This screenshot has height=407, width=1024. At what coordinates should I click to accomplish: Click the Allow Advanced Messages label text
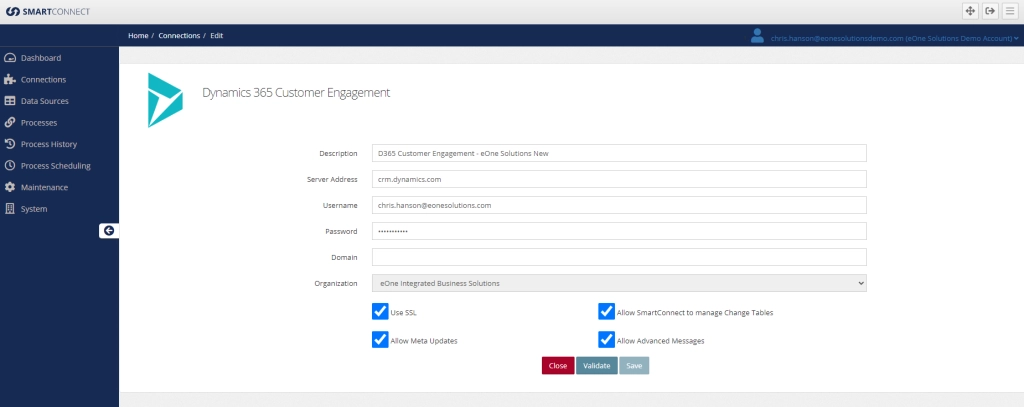pos(660,341)
